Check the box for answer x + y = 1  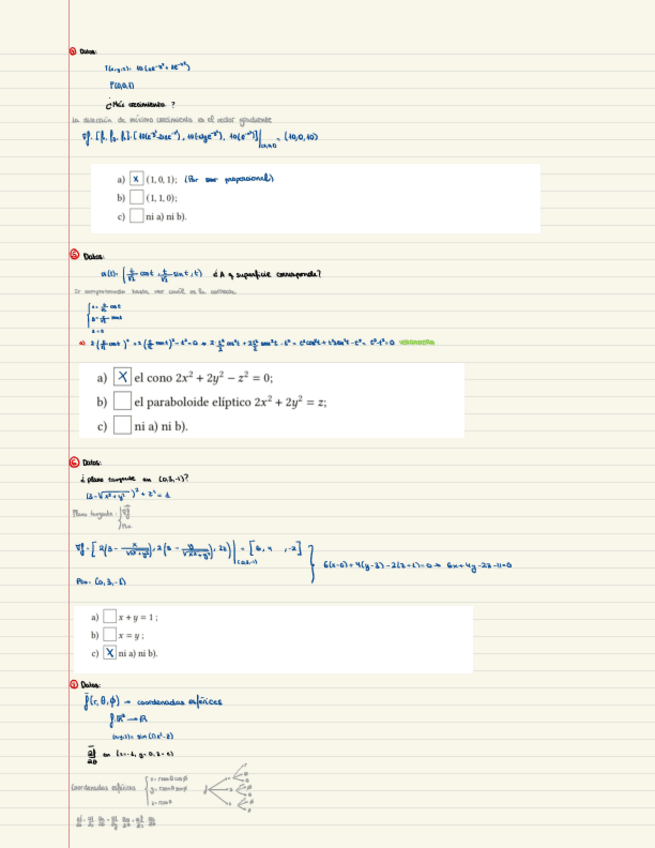click(x=110, y=616)
